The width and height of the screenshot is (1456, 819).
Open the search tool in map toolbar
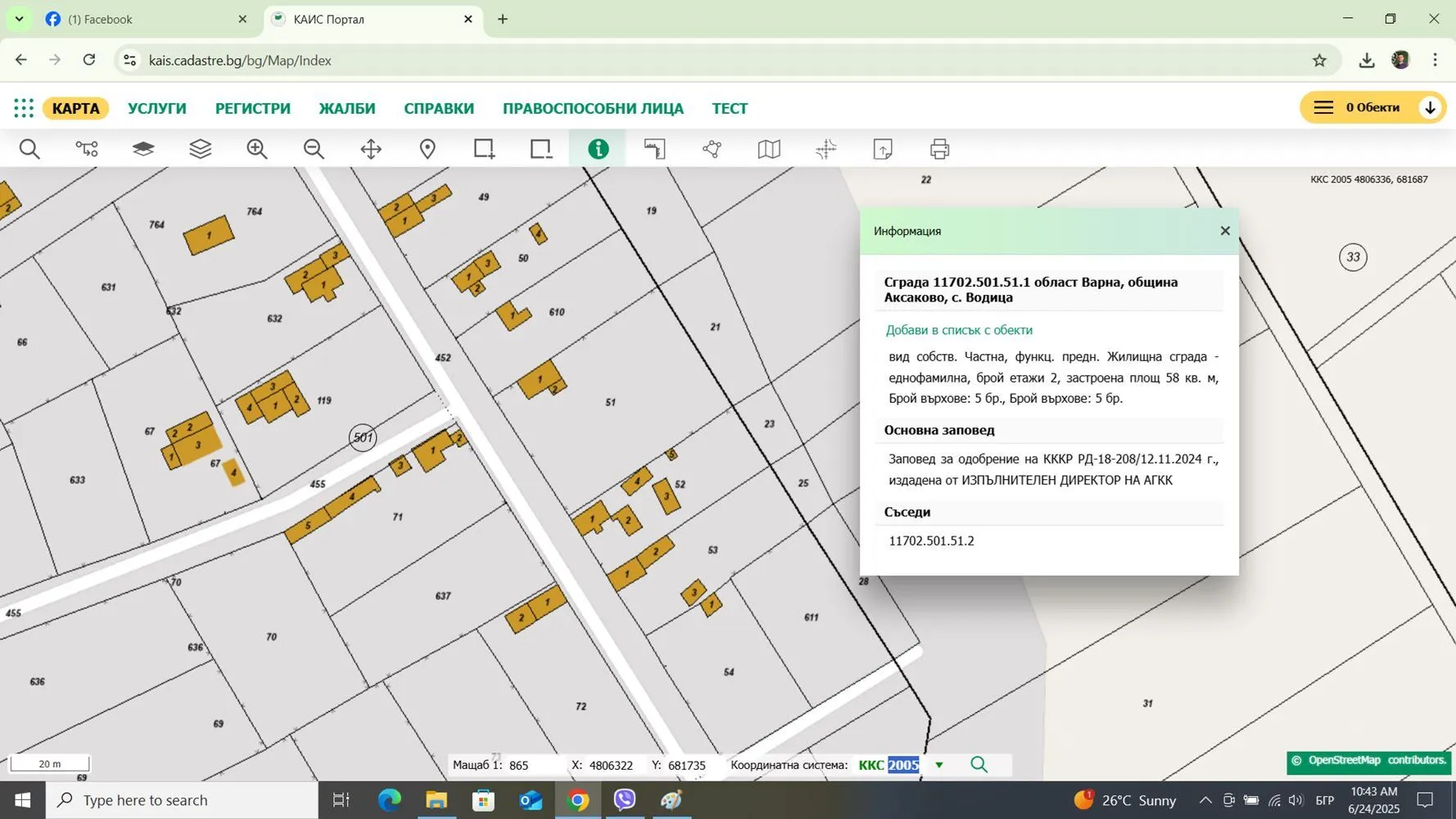29,149
